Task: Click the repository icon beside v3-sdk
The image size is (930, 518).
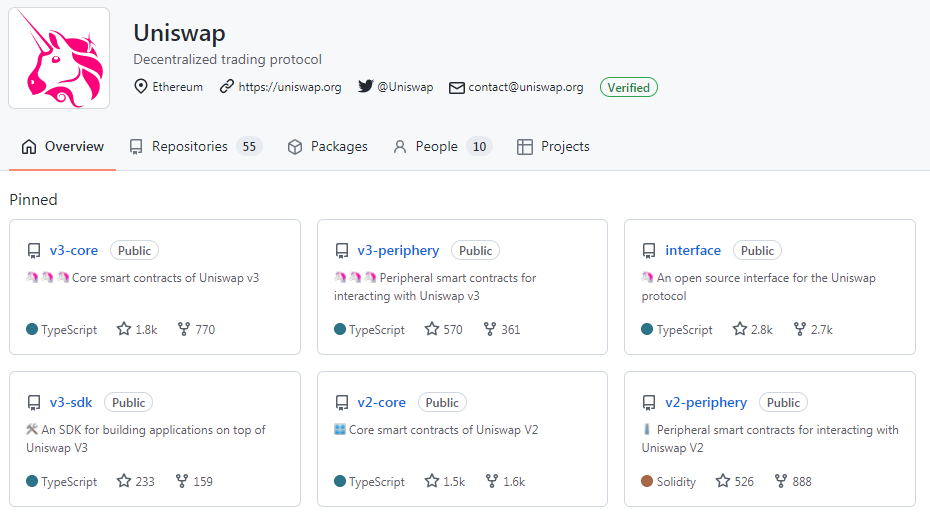Action: (34, 403)
